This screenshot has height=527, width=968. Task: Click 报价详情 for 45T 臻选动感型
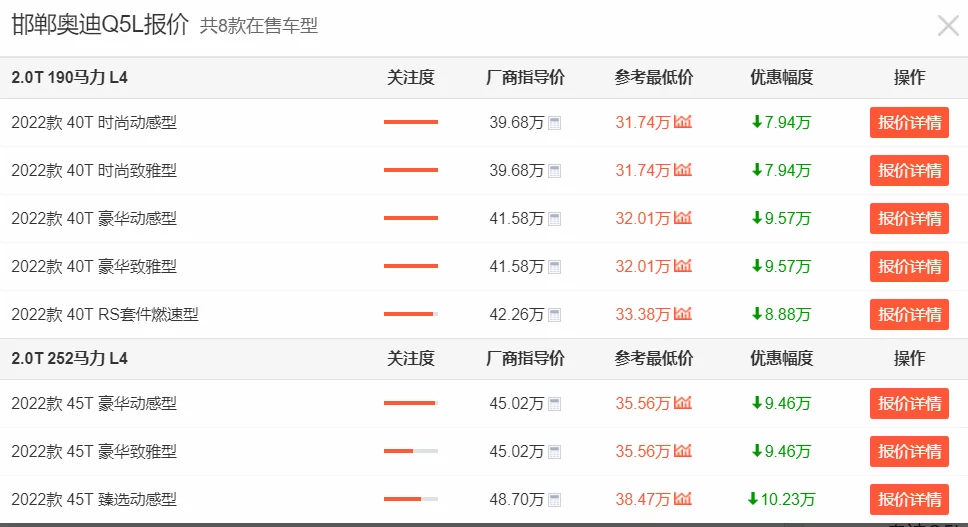[909, 500]
